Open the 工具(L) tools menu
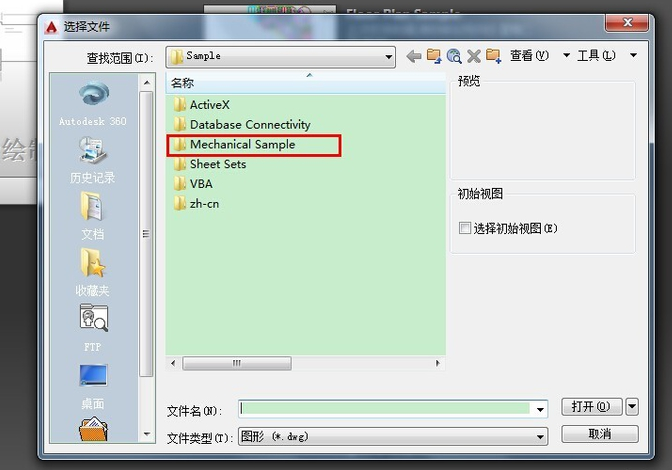 (x=597, y=56)
